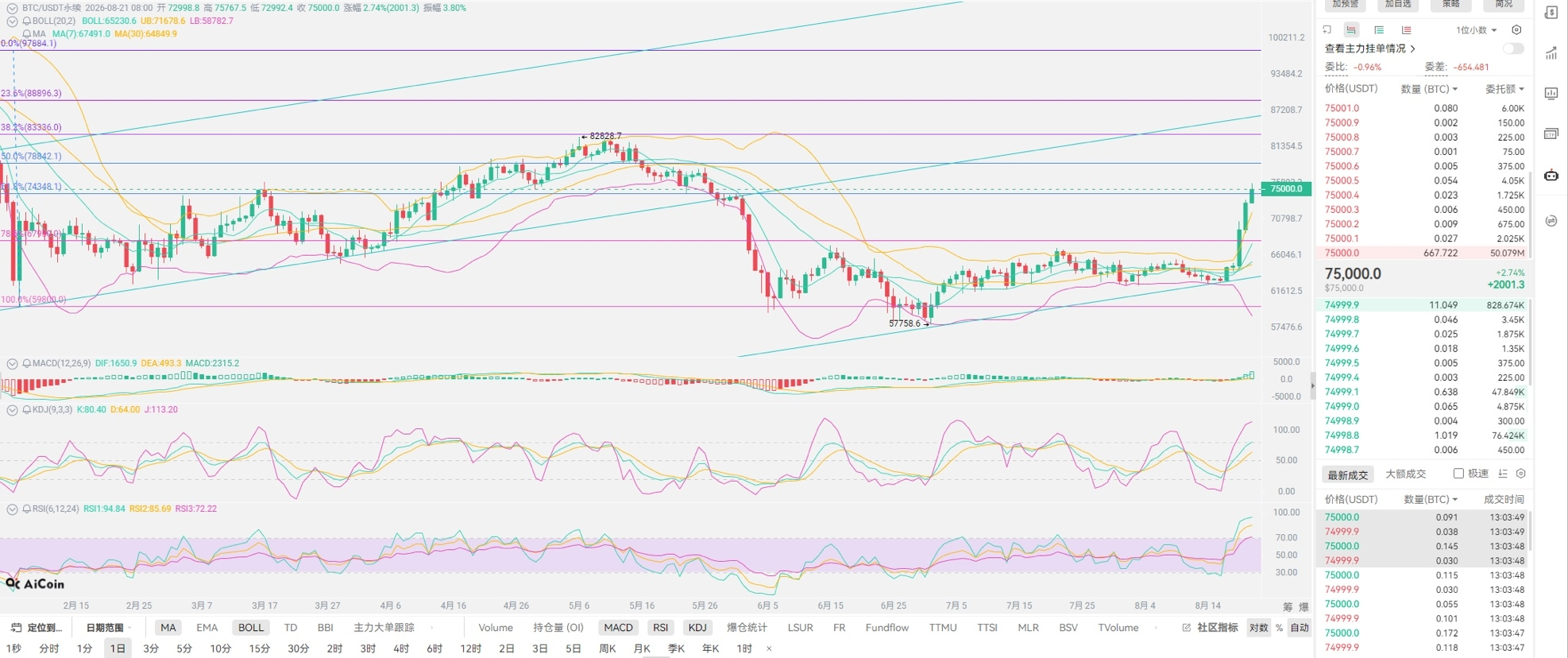1568x658 pixels.
Task: Click the bell icon next to KDJ indicator
Action: [x=27, y=410]
